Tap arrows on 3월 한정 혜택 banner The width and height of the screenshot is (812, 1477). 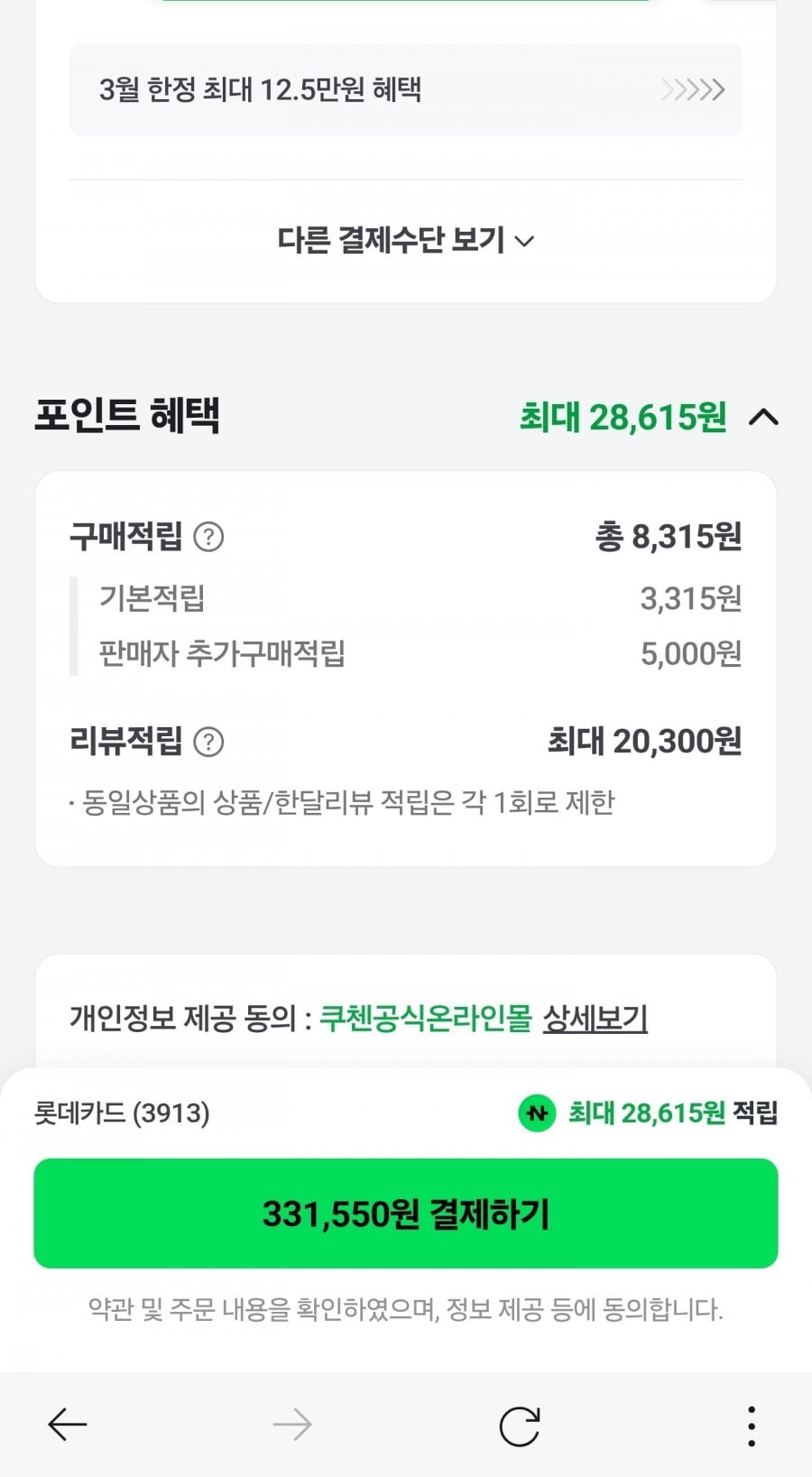coord(693,89)
